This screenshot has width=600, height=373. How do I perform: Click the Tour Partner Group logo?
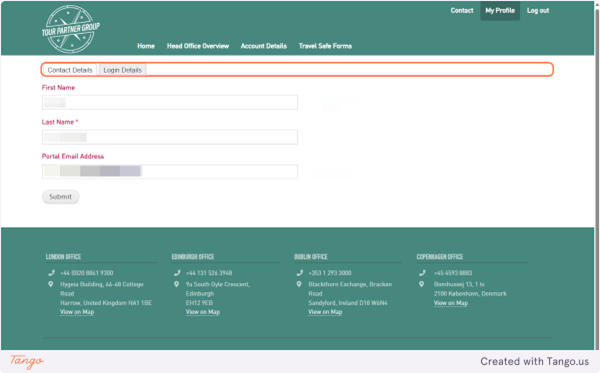[x=71, y=29]
